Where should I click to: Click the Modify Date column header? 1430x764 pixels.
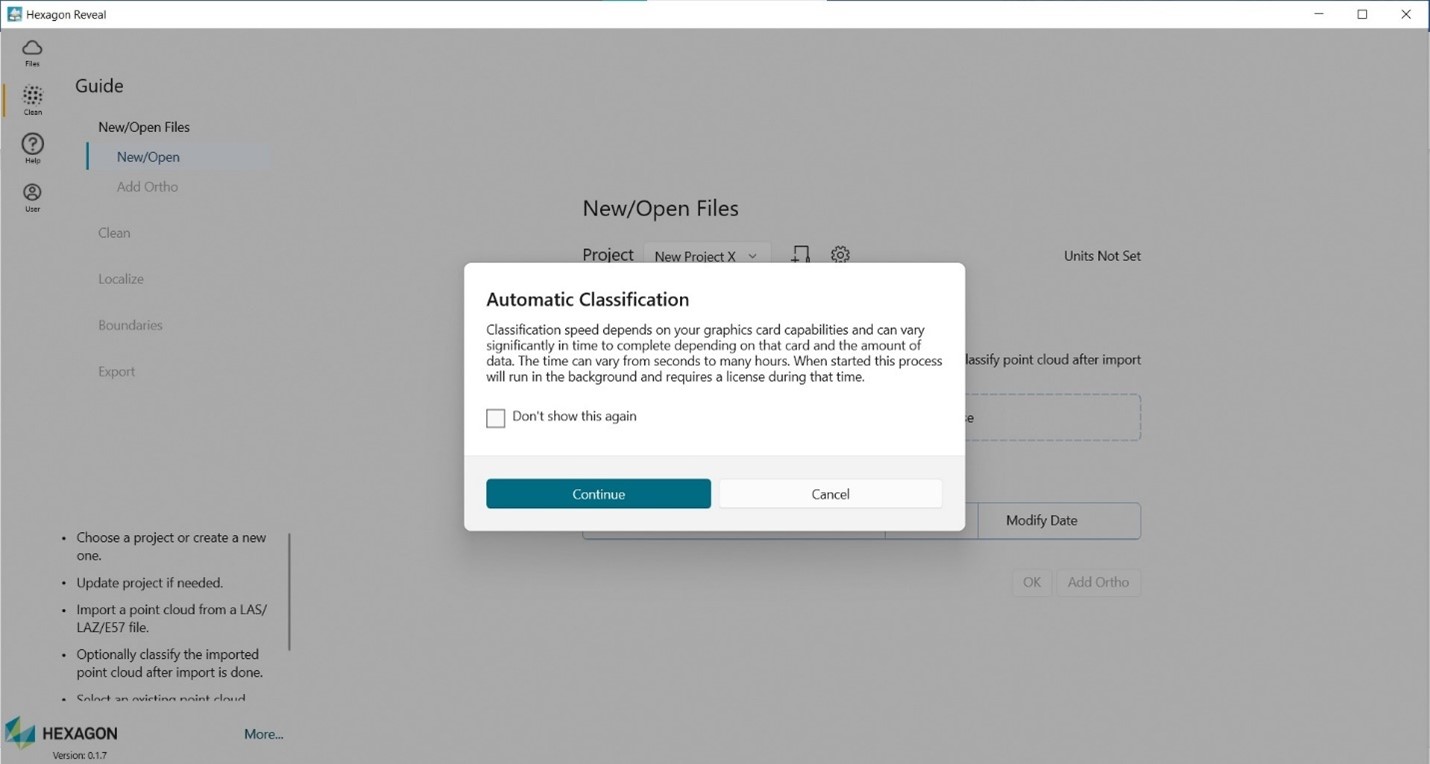(x=1041, y=520)
